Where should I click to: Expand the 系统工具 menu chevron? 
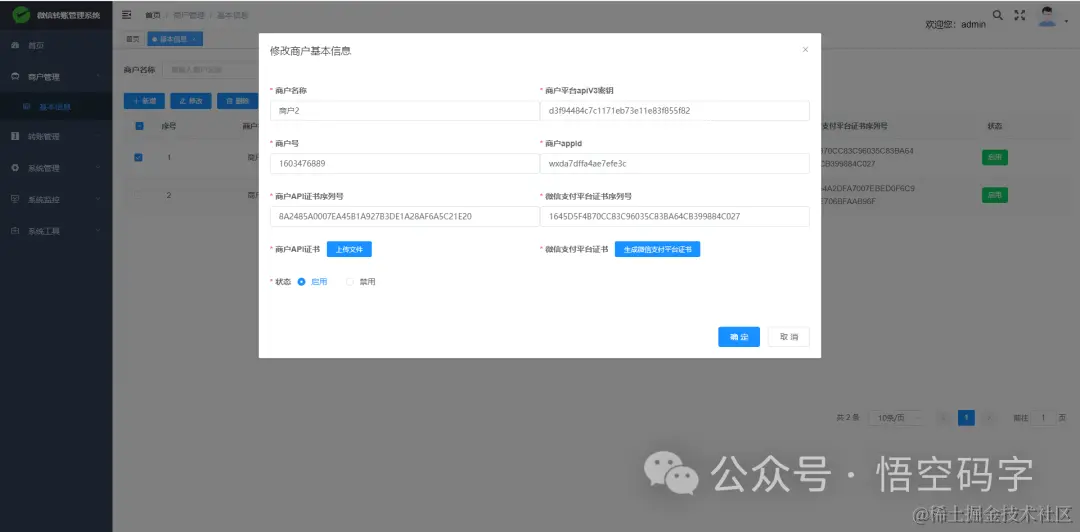(x=98, y=231)
